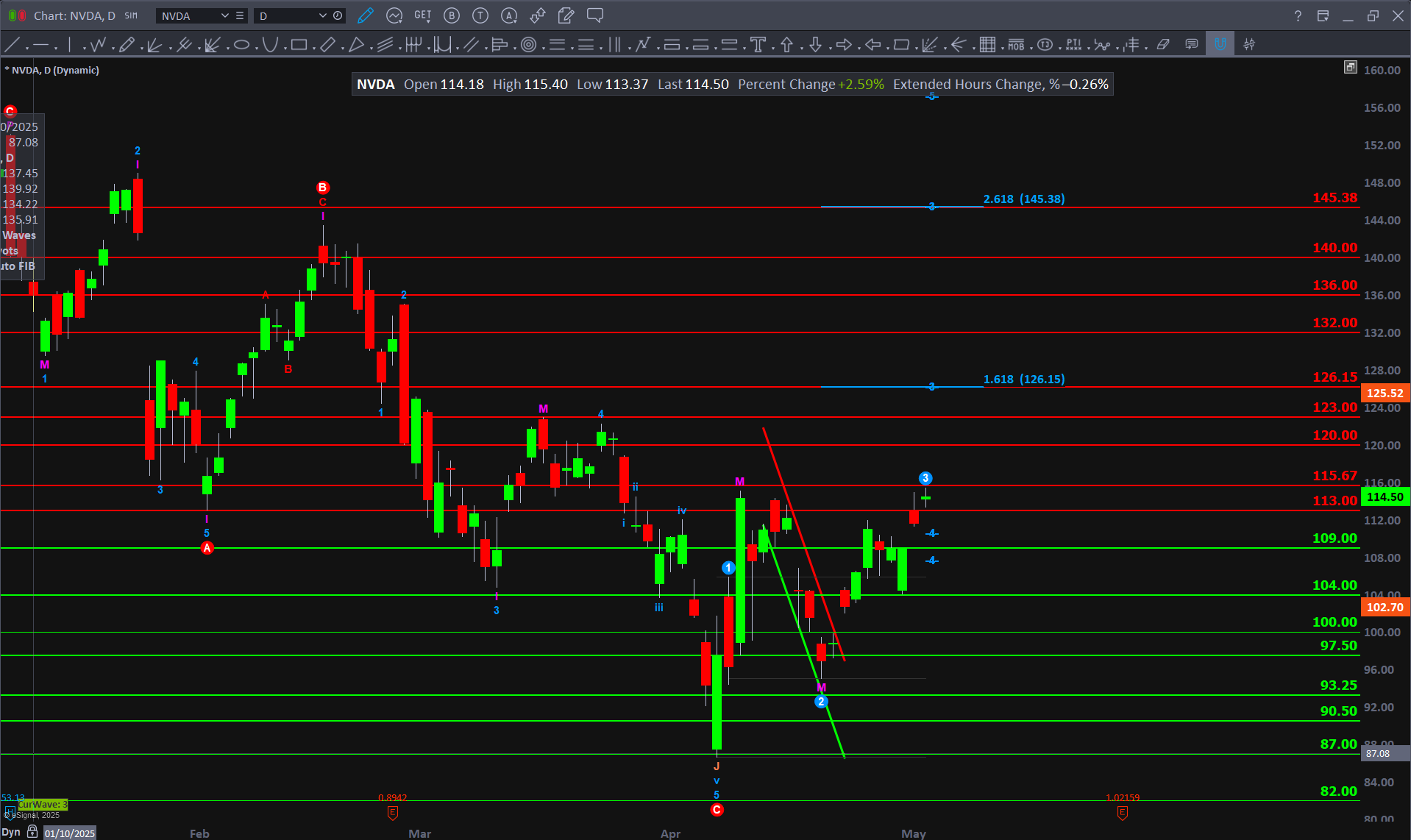Click the Dyn scaling button
1411x840 pixels.
[x=11, y=832]
